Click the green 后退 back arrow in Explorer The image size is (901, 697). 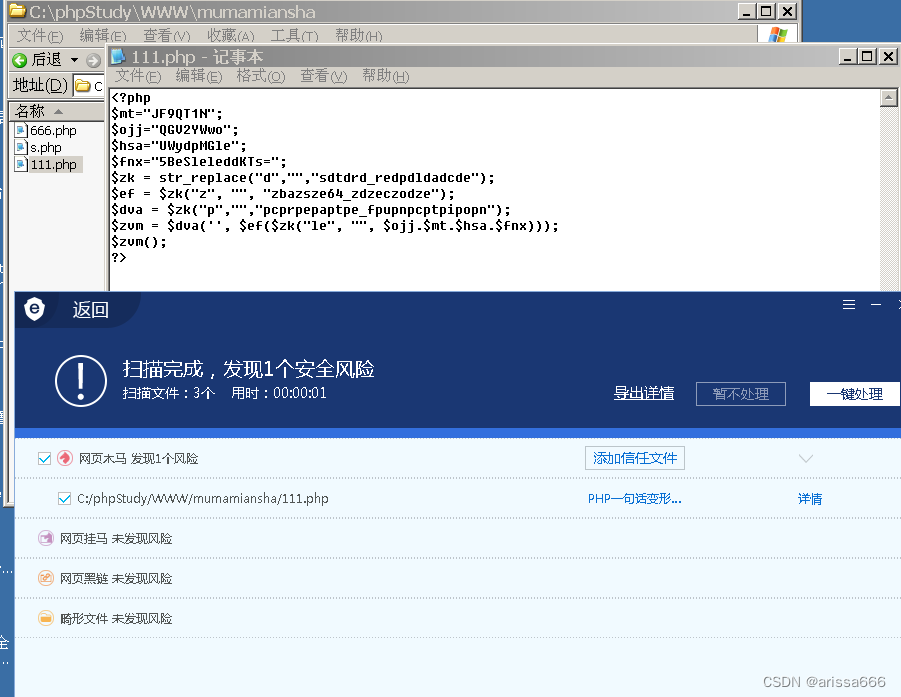click(20, 60)
